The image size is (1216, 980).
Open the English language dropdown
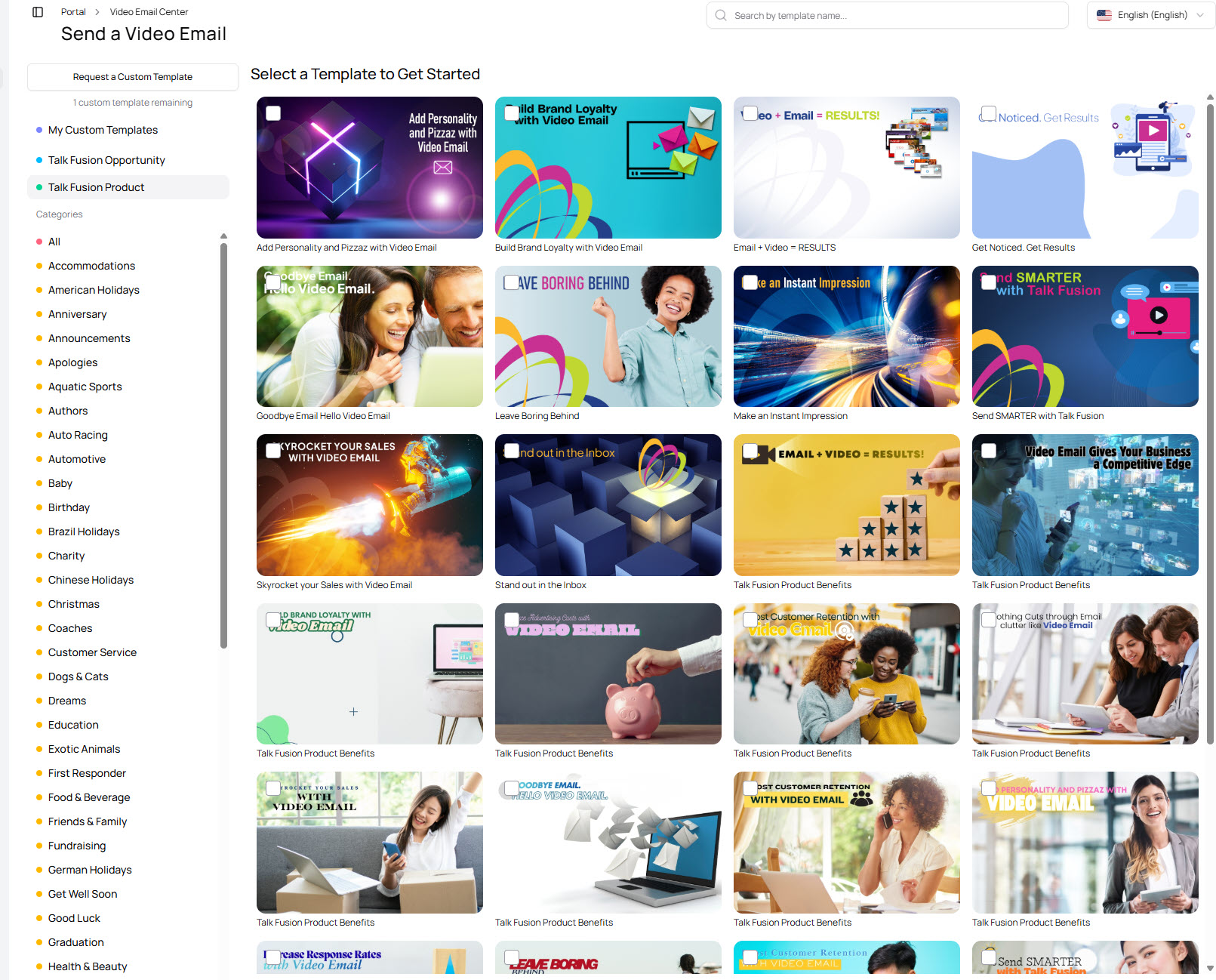1150,15
